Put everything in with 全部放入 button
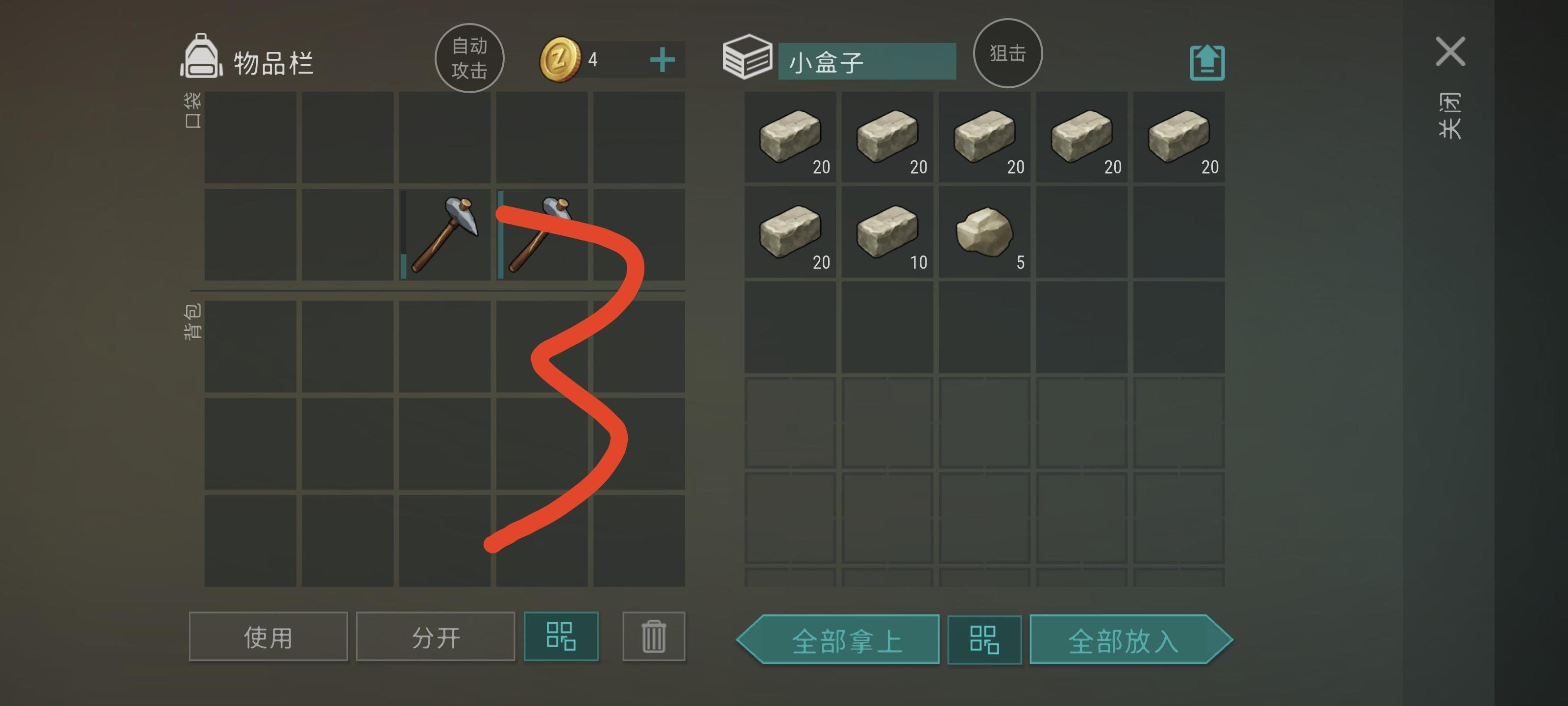The image size is (1568, 706). 1131,640
